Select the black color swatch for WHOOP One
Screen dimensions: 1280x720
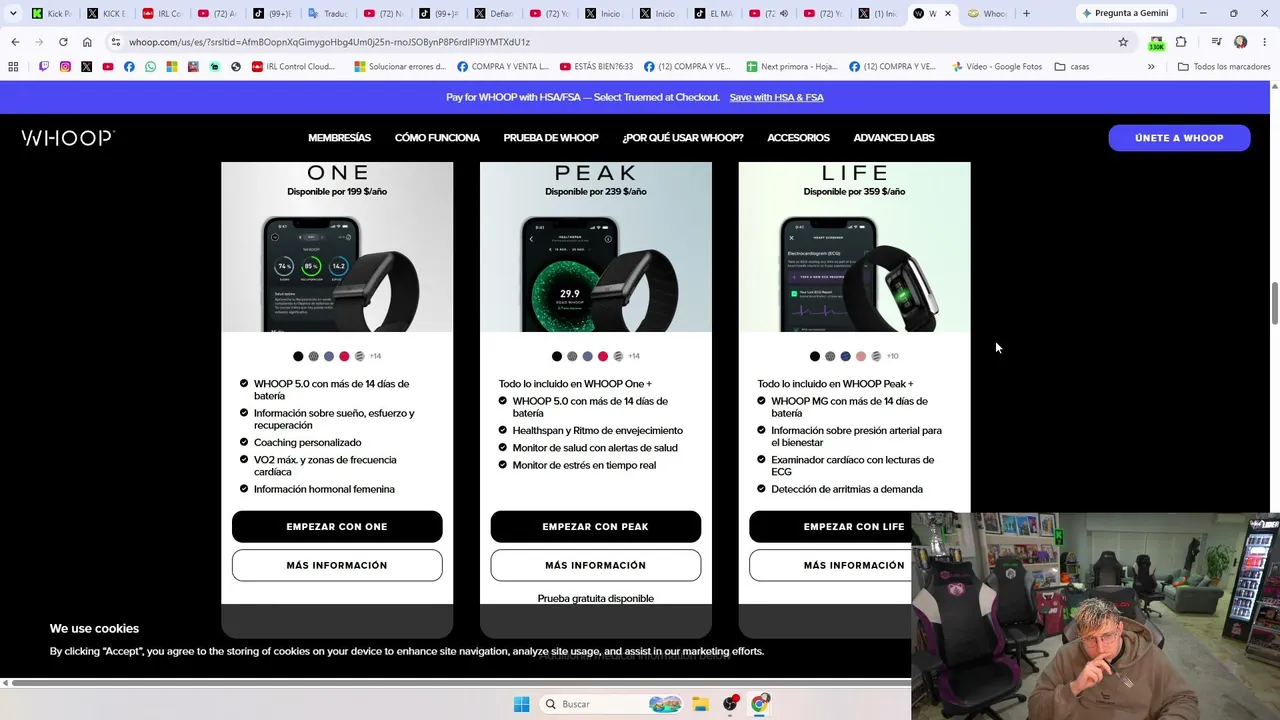point(298,356)
